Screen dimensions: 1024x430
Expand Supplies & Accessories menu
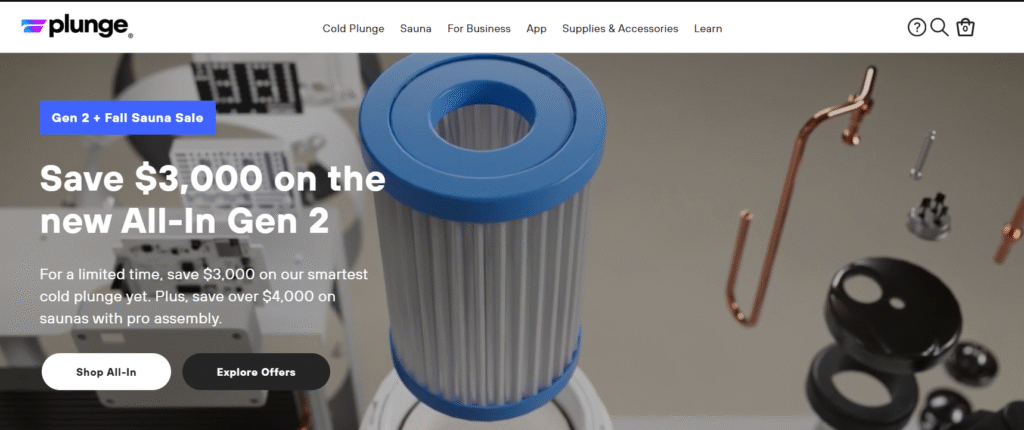pyautogui.click(x=620, y=29)
